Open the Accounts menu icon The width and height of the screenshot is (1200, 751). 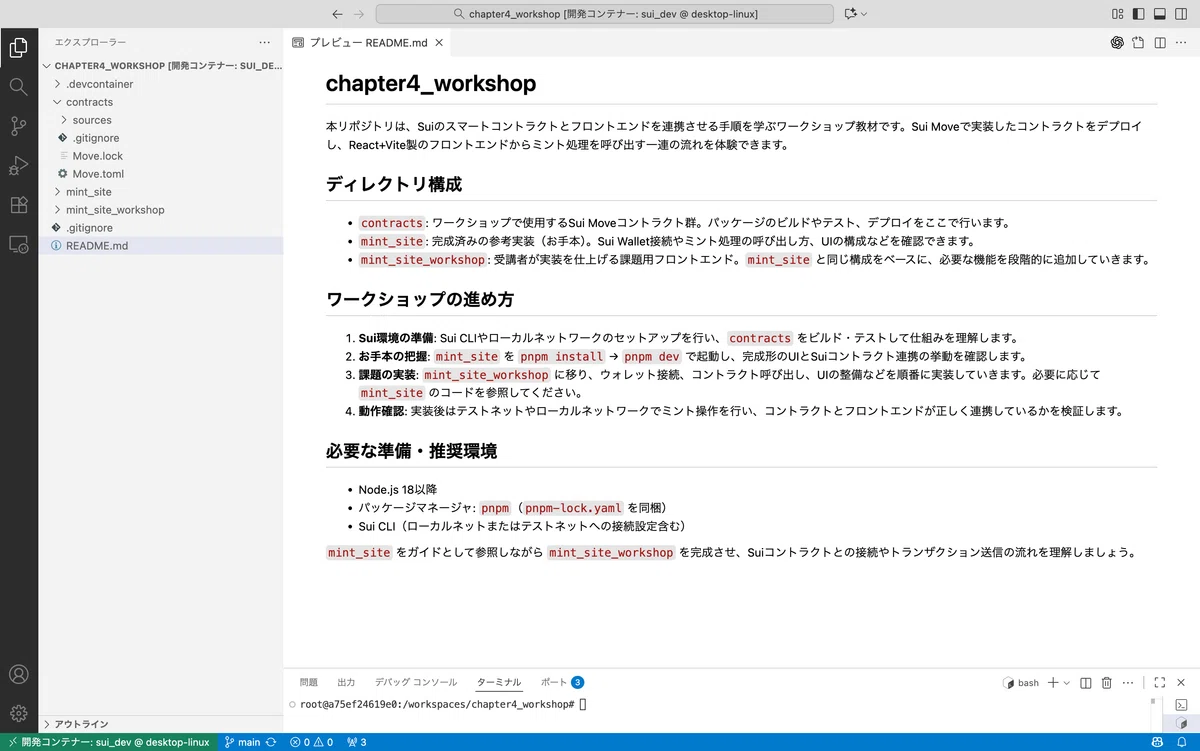pyautogui.click(x=18, y=674)
